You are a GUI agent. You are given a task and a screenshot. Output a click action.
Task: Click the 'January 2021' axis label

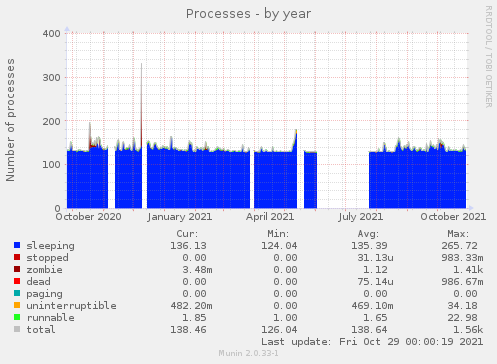coord(180,217)
